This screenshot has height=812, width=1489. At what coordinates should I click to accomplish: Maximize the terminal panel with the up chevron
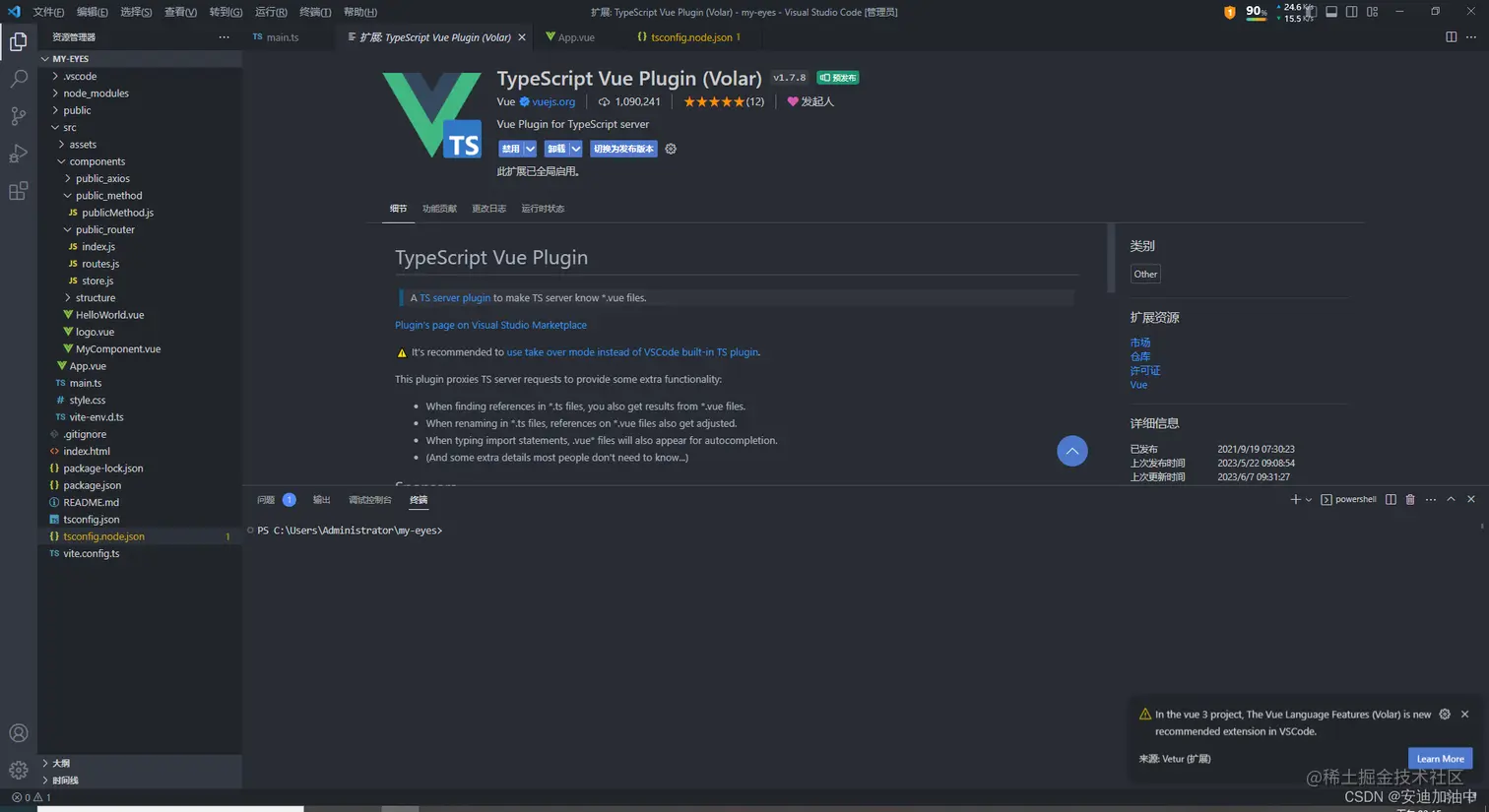(1451, 500)
